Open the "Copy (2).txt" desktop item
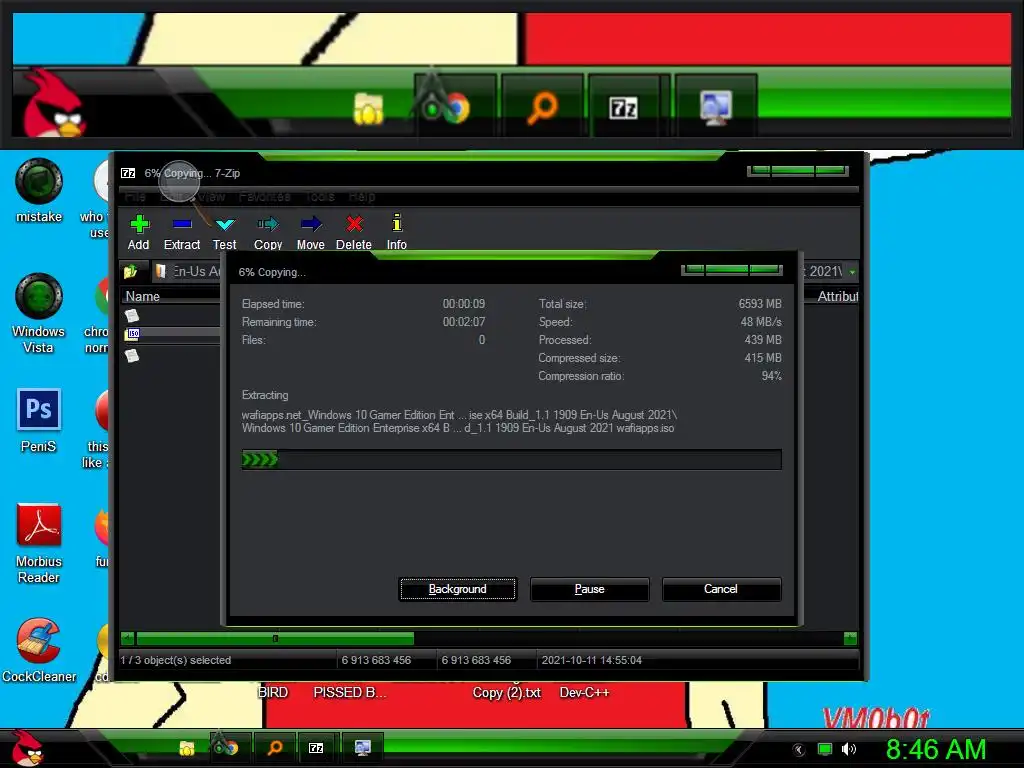 click(x=507, y=692)
